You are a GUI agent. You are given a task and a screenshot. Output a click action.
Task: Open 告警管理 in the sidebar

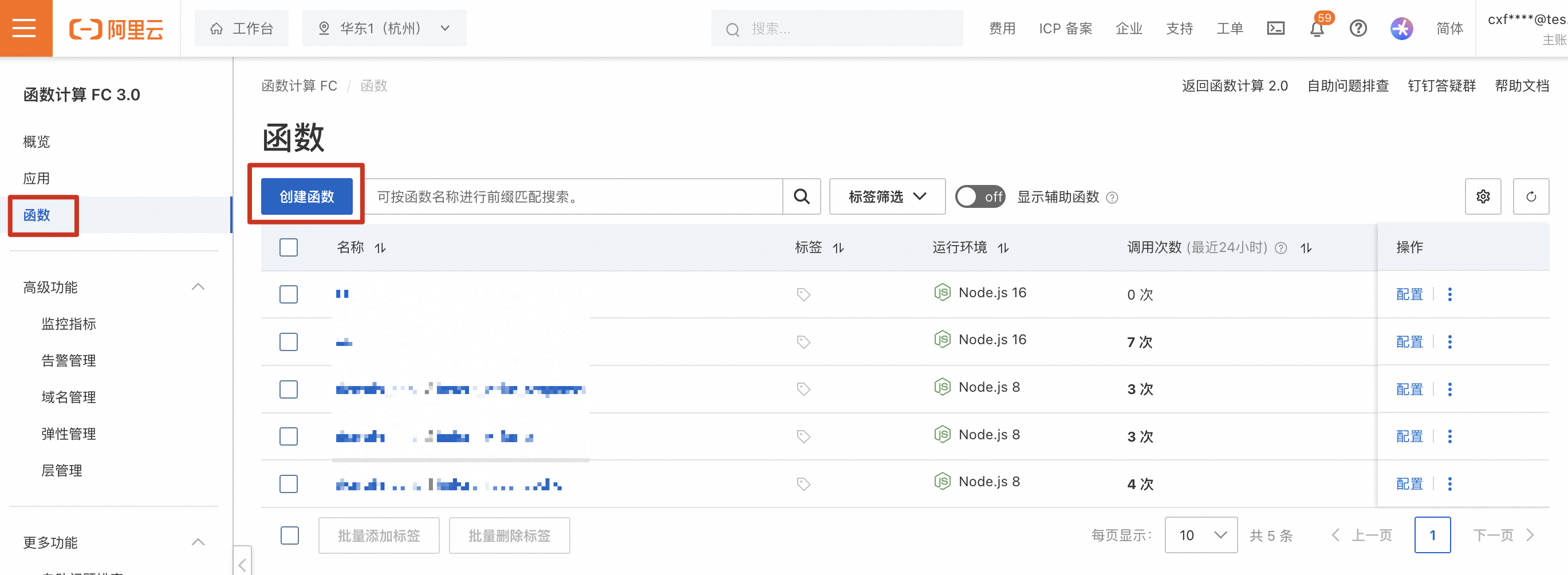click(x=69, y=360)
